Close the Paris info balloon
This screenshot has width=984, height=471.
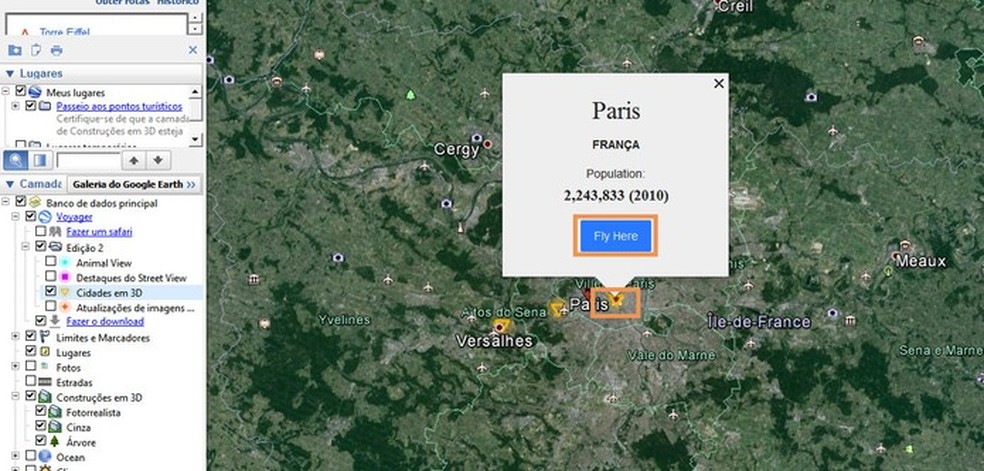click(719, 83)
